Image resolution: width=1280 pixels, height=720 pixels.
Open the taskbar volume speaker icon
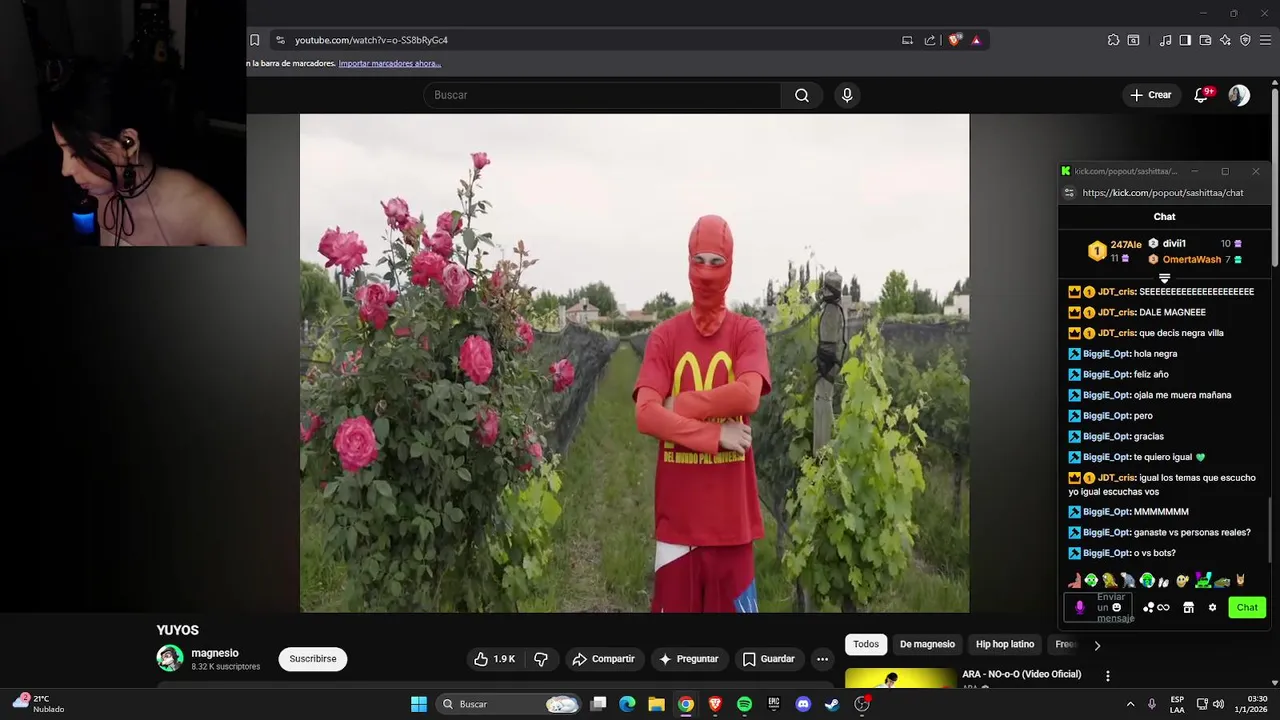1218,704
